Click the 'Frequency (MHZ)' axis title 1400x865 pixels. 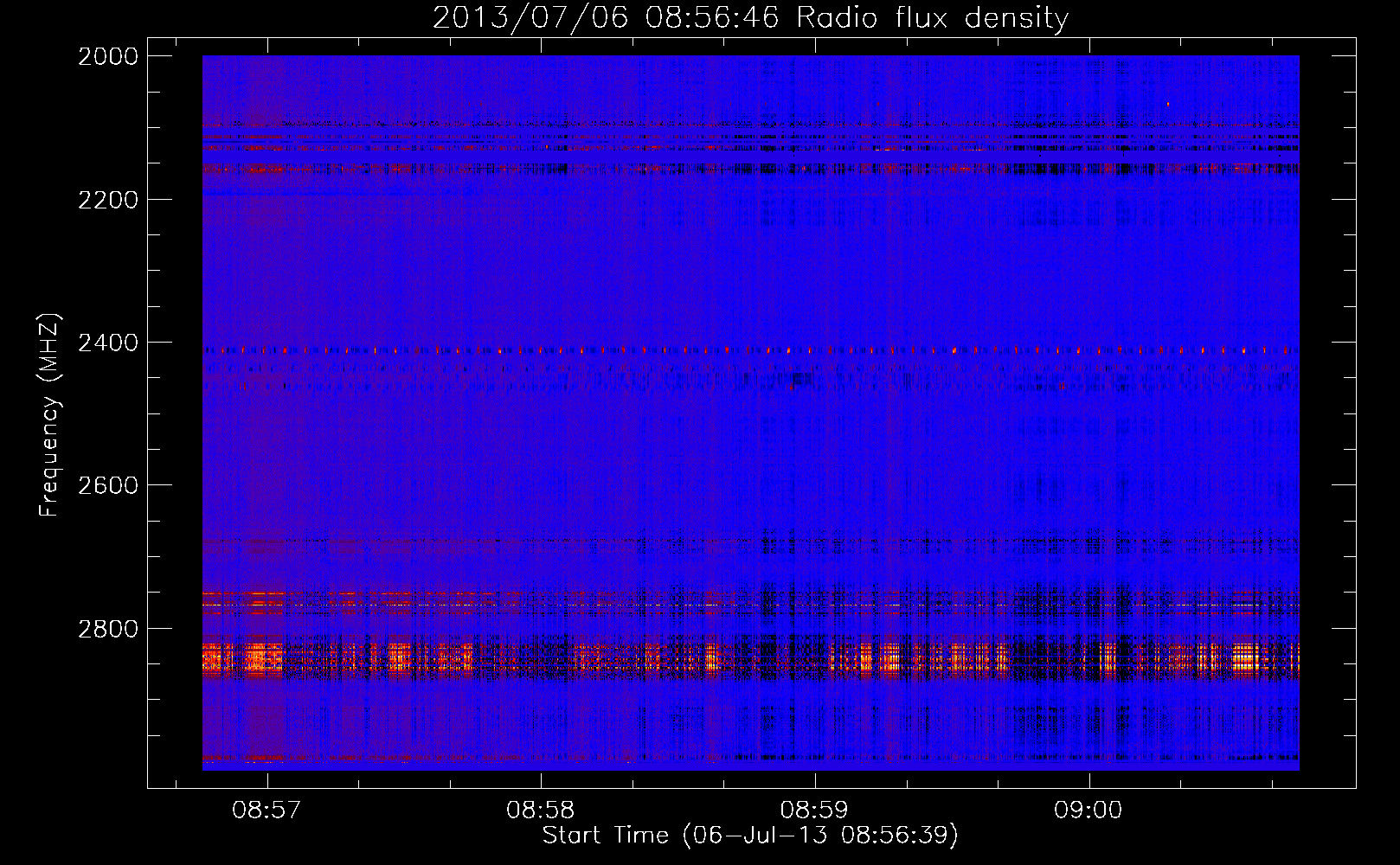pyautogui.click(x=50, y=415)
